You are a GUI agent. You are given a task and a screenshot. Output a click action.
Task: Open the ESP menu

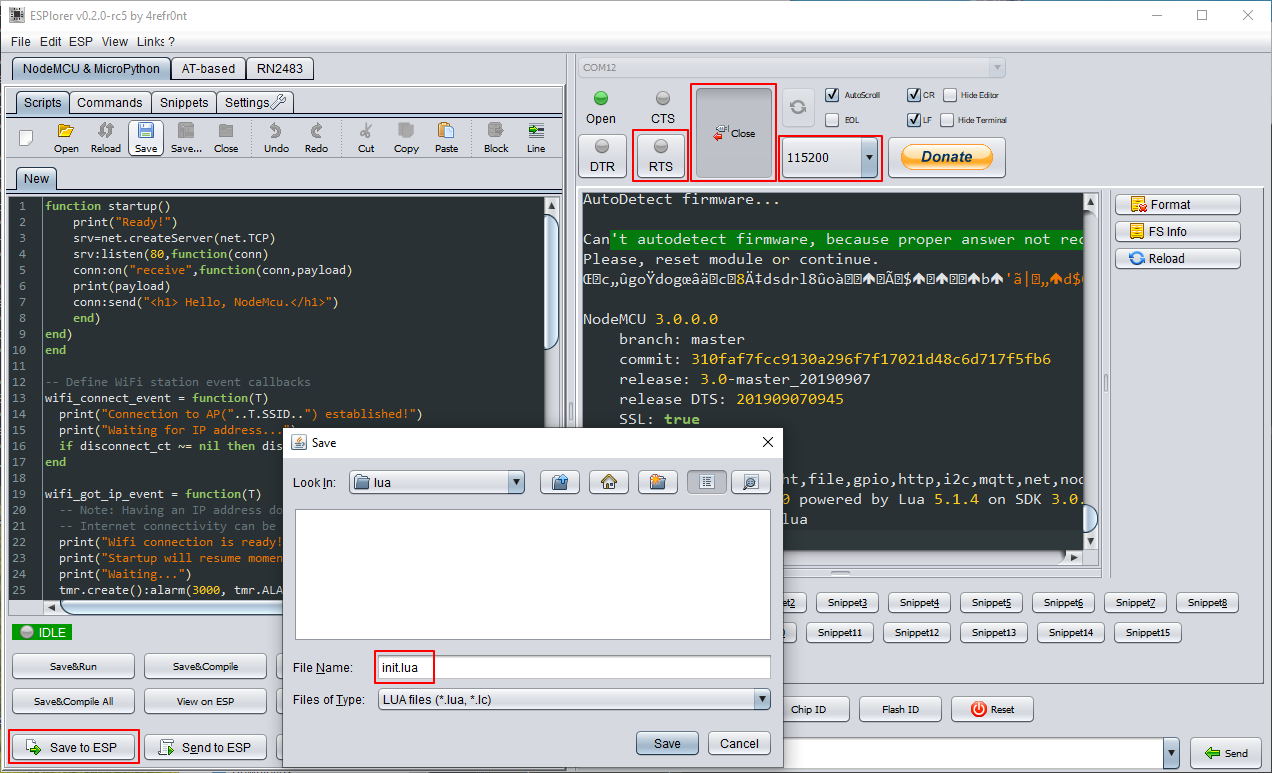point(80,41)
